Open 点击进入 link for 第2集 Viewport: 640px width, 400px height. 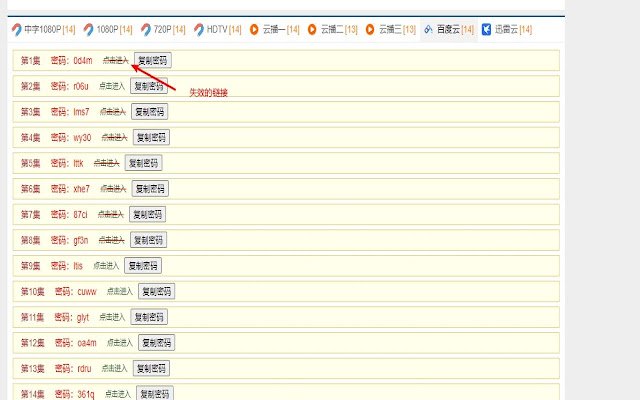tap(112, 86)
